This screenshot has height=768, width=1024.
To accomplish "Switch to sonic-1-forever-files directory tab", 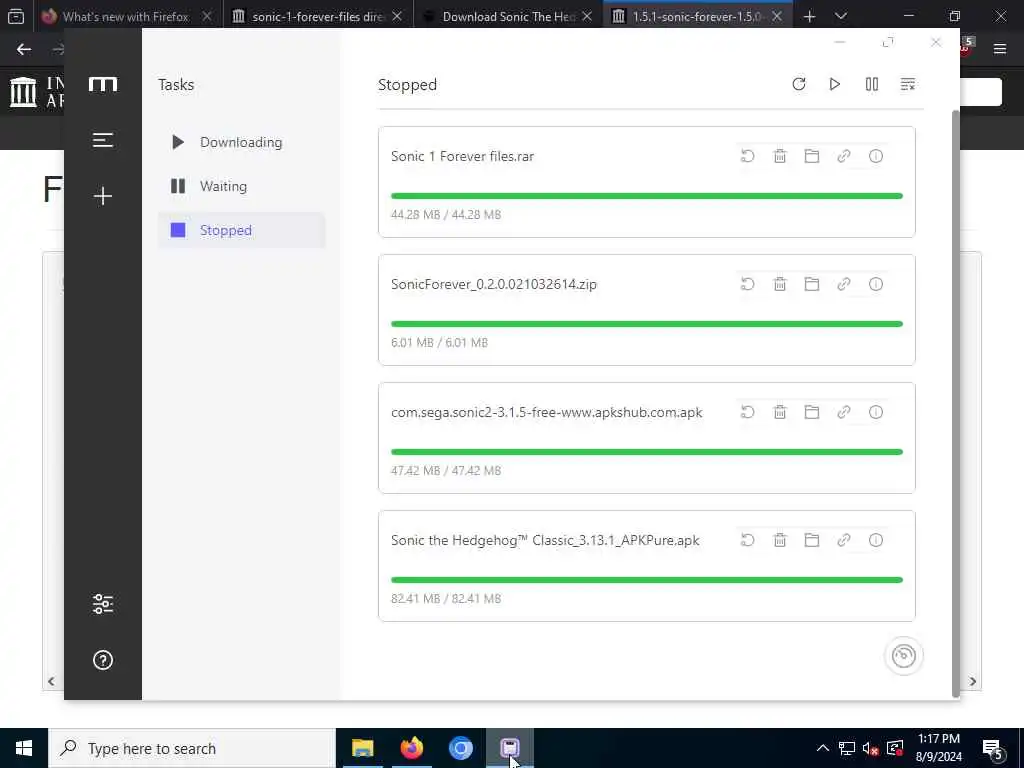I will coord(318,16).
